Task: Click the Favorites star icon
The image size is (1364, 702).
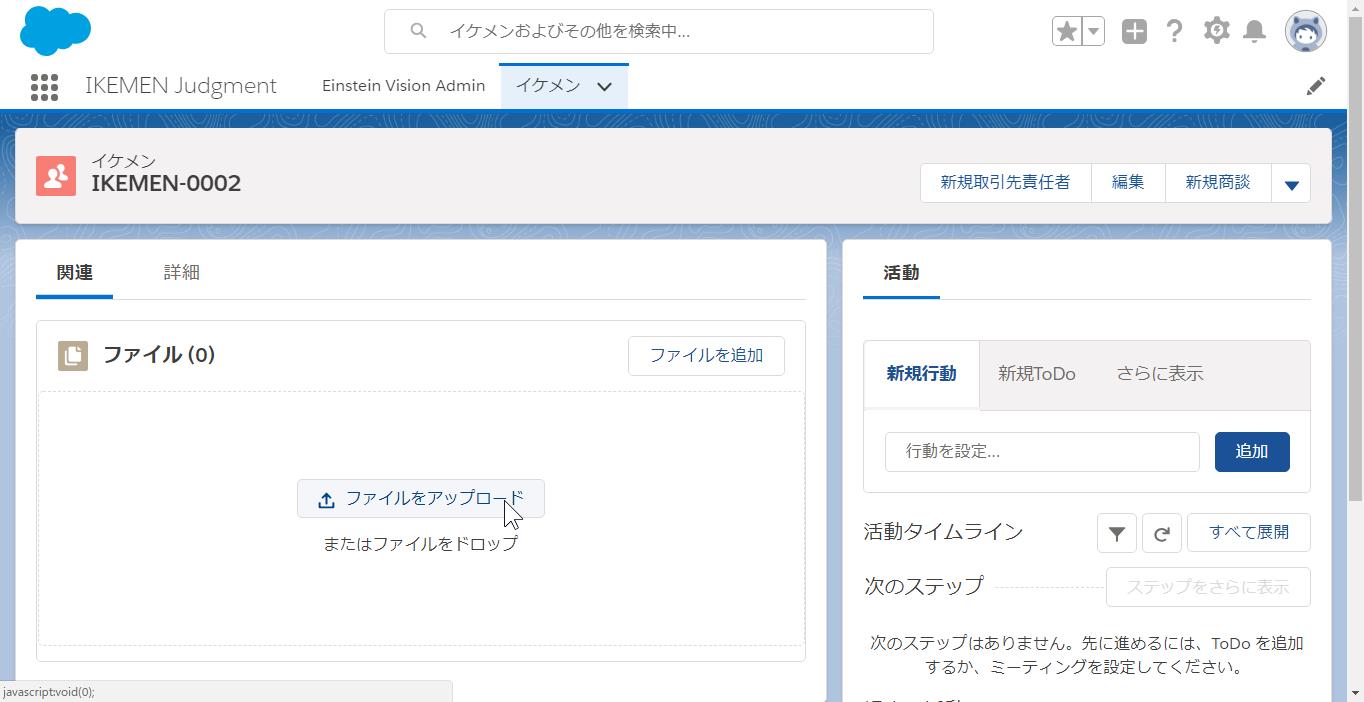Action: 1067,31
